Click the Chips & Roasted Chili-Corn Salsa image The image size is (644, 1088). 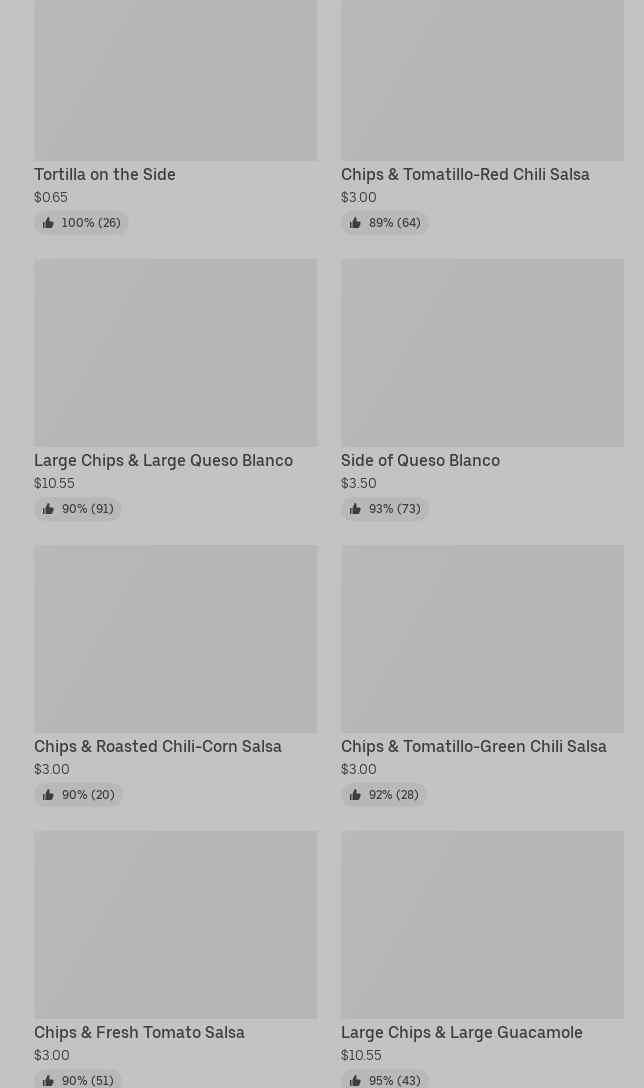click(176, 638)
